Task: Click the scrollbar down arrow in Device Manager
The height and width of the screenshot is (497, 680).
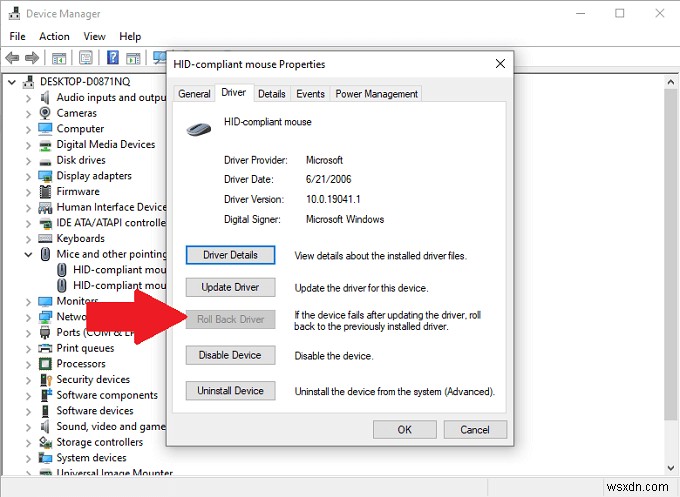Action: pos(670,468)
